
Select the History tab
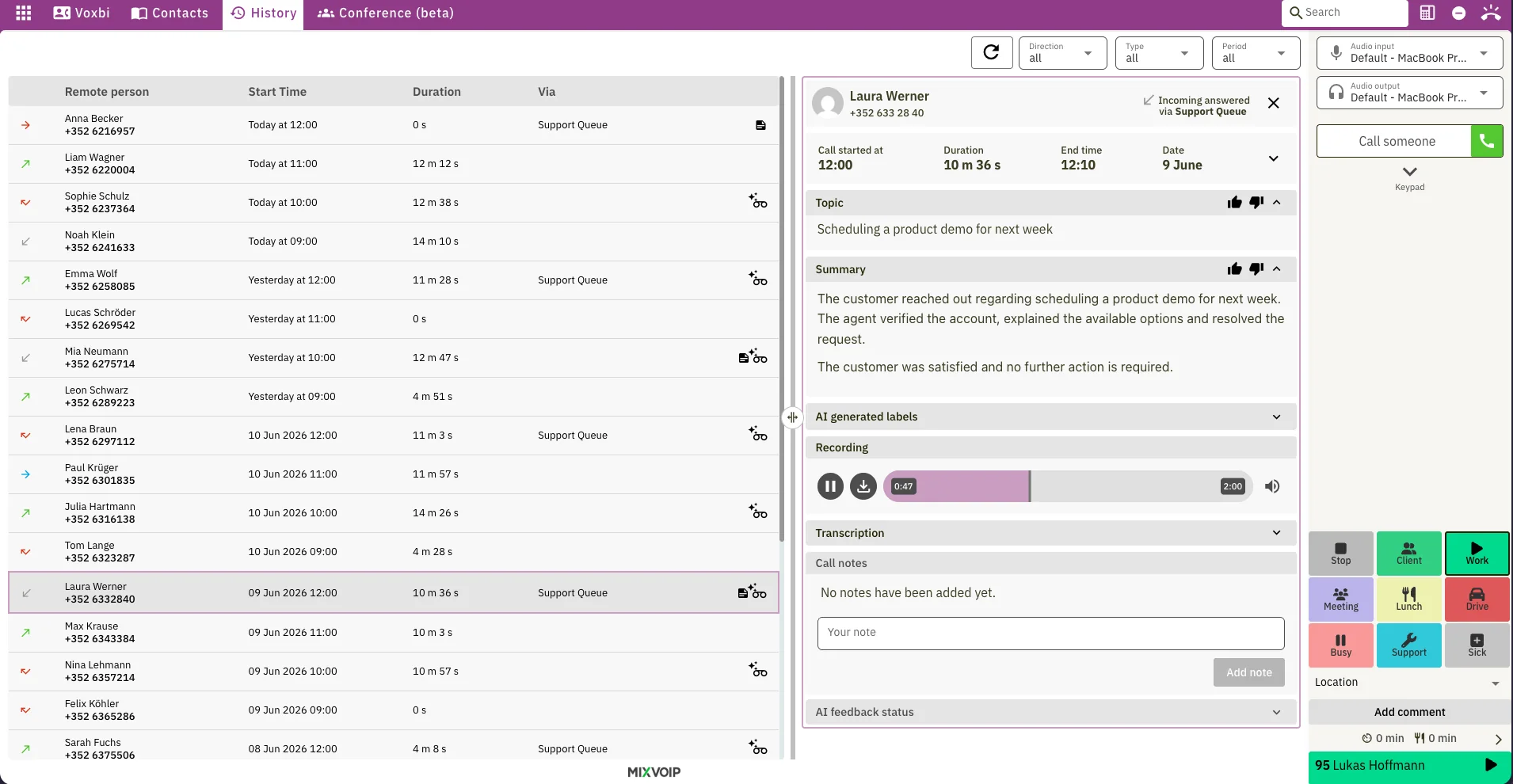tap(263, 13)
